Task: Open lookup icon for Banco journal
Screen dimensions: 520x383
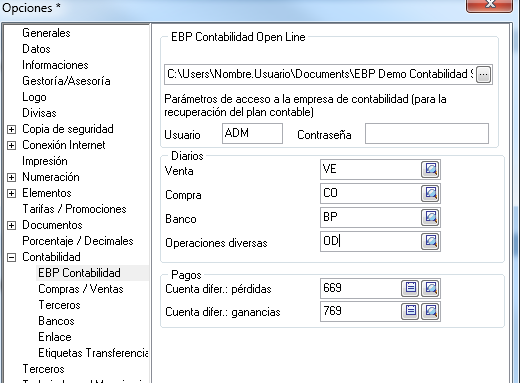Action: (x=430, y=217)
